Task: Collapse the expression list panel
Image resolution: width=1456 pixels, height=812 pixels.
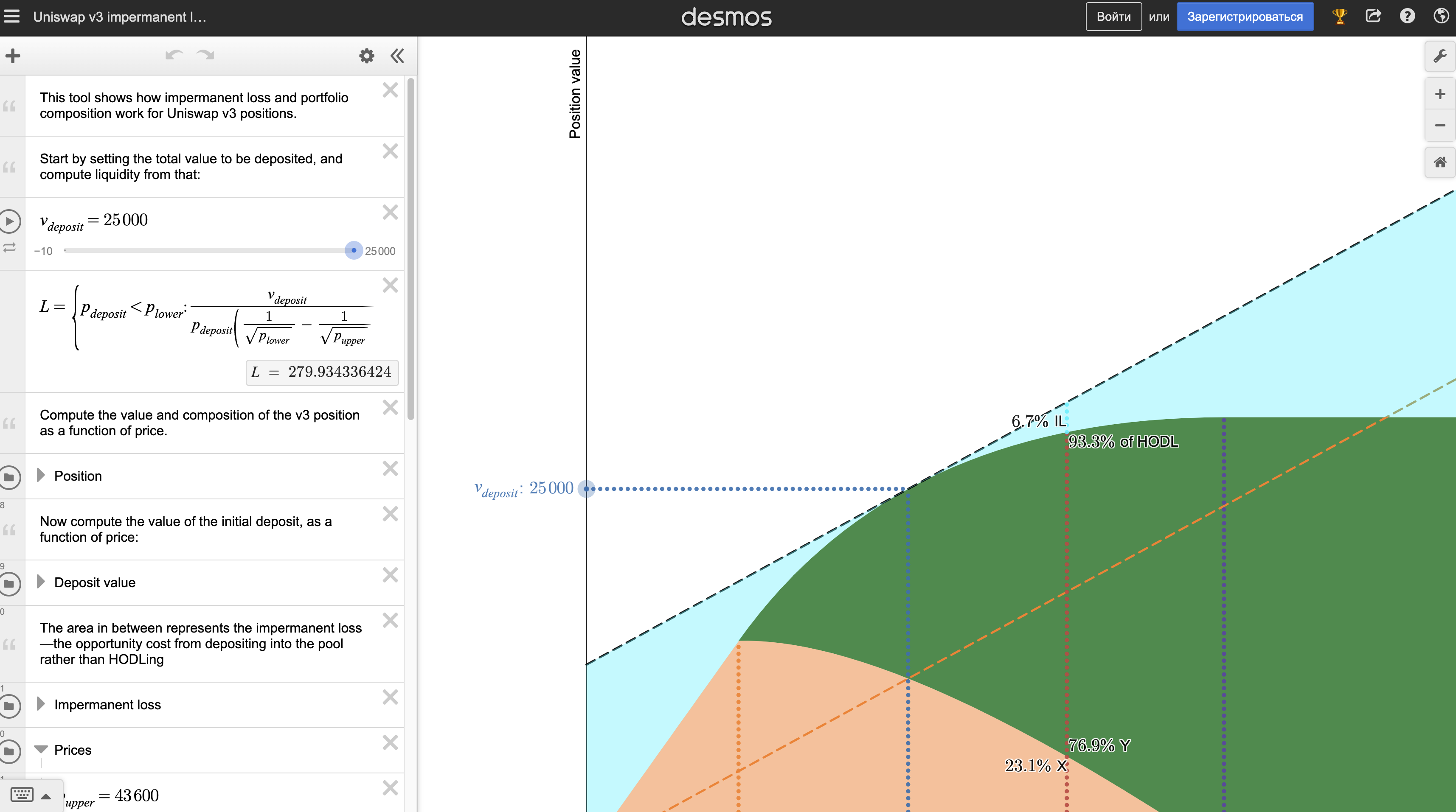Action: pyautogui.click(x=397, y=56)
